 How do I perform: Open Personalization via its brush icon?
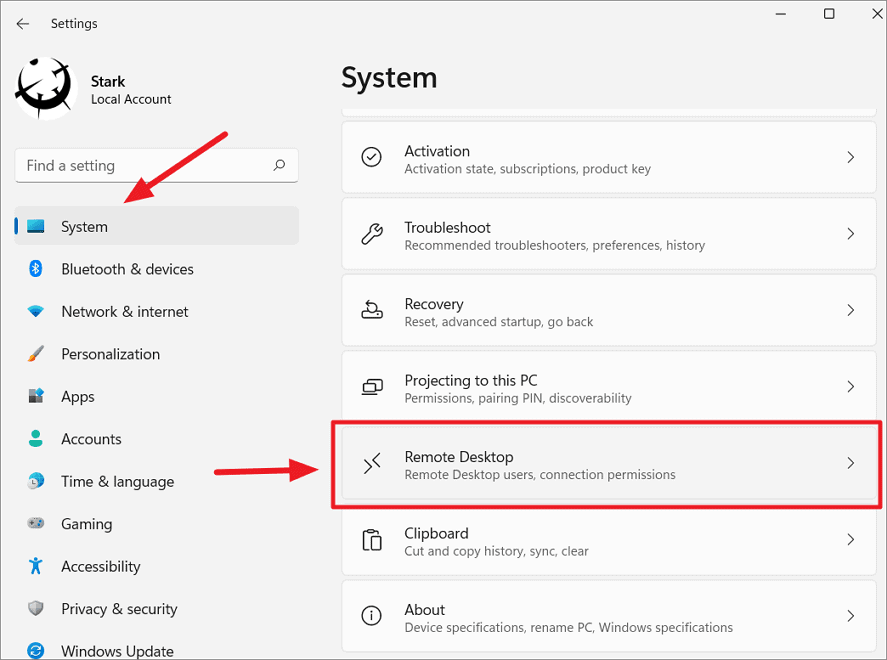click(36, 353)
